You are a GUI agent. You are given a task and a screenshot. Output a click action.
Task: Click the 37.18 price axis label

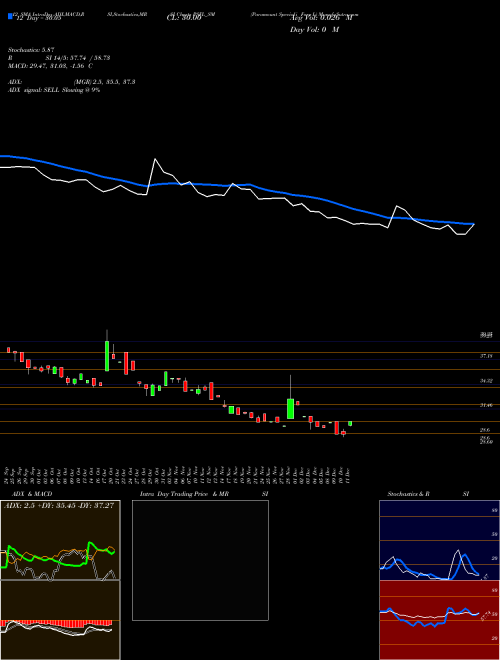coord(486,356)
